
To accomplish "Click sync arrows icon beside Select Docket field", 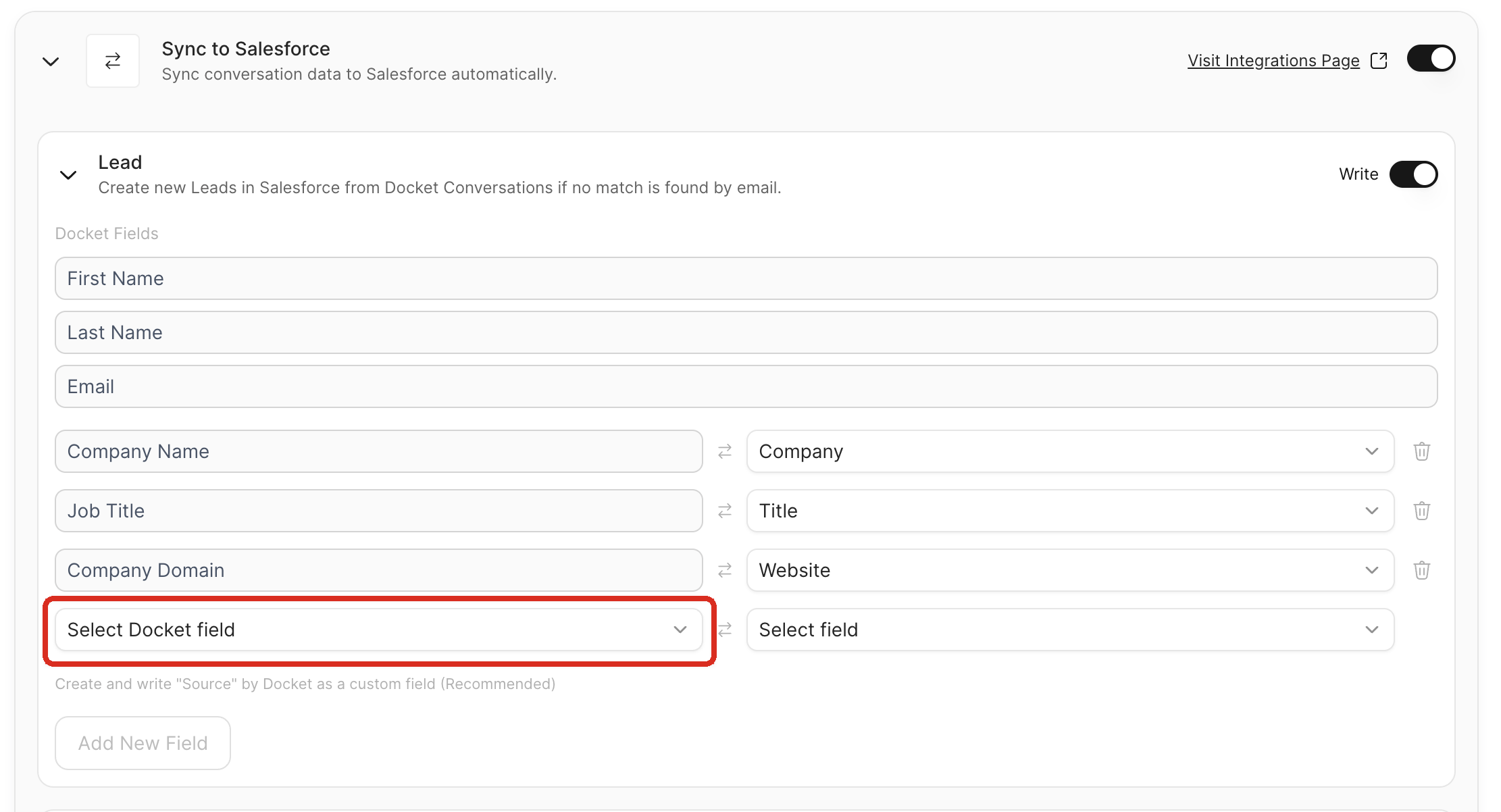I will coord(725,630).
